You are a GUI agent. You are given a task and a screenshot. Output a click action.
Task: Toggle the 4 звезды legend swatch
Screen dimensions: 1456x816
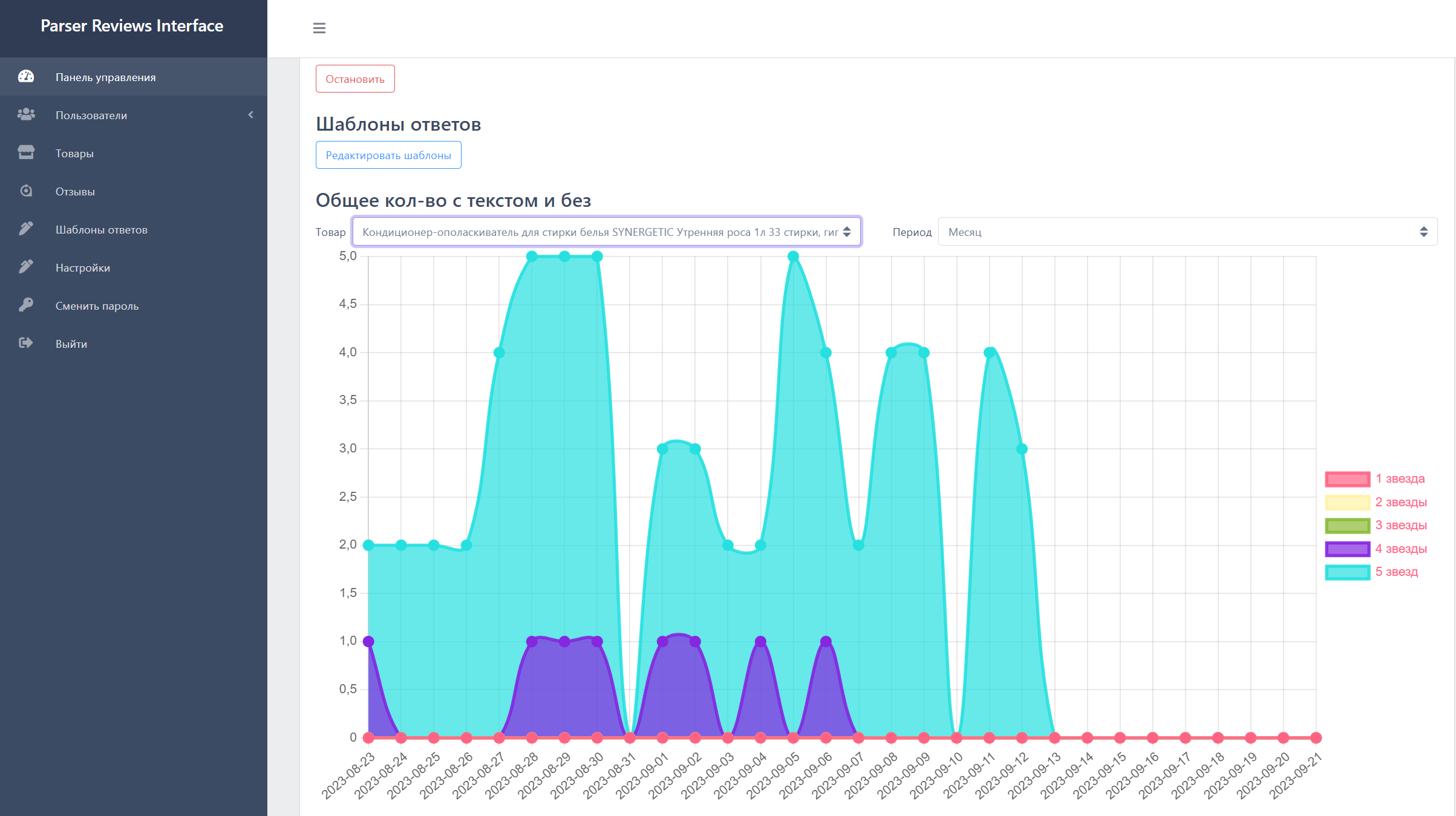(x=1347, y=549)
